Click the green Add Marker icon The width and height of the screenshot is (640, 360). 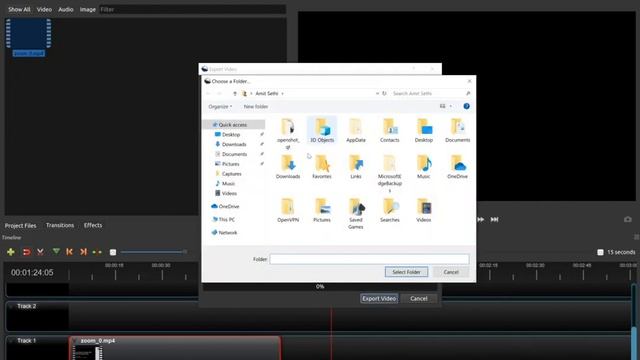[x=56, y=252]
